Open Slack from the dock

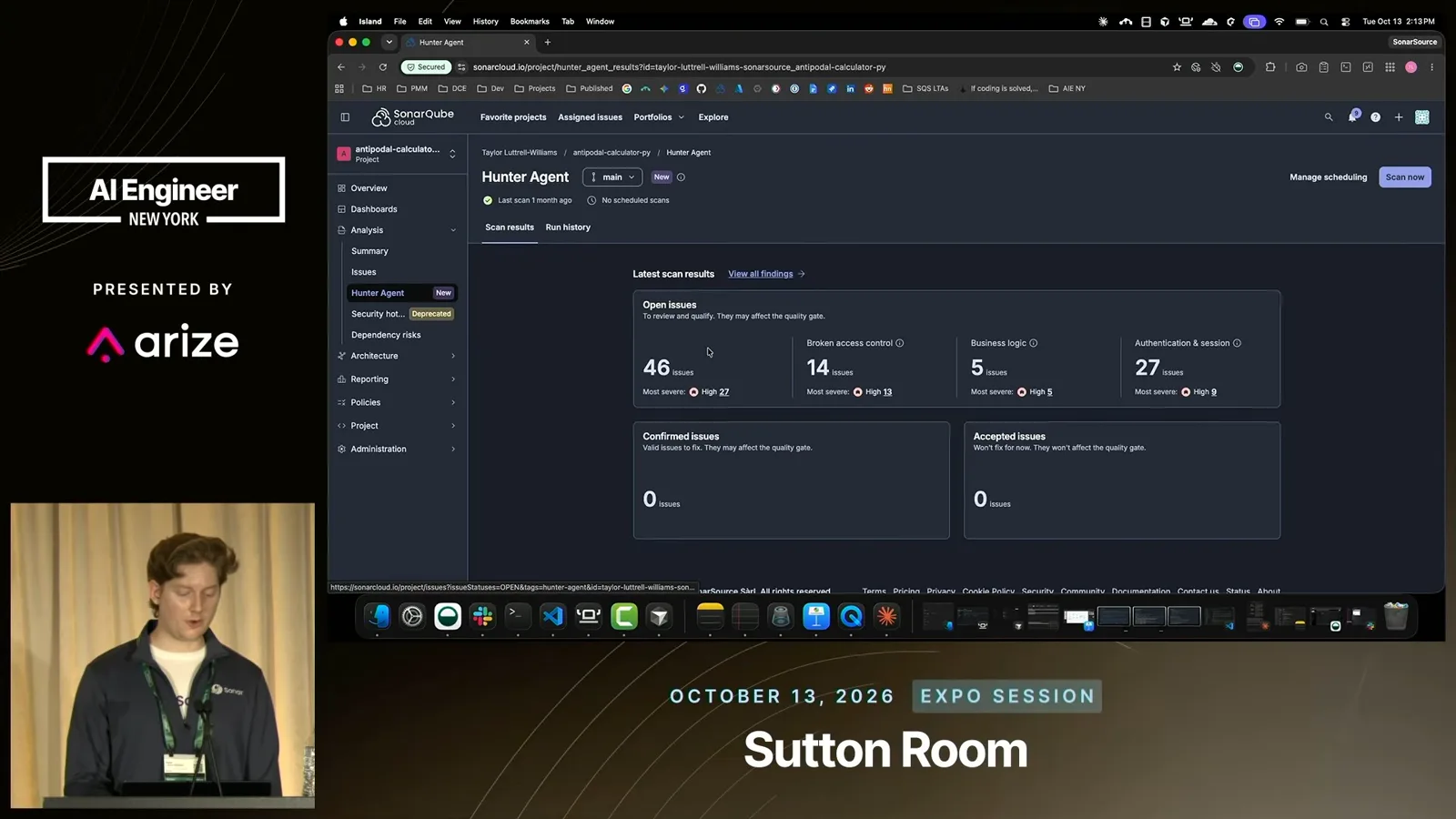pyautogui.click(x=482, y=616)
